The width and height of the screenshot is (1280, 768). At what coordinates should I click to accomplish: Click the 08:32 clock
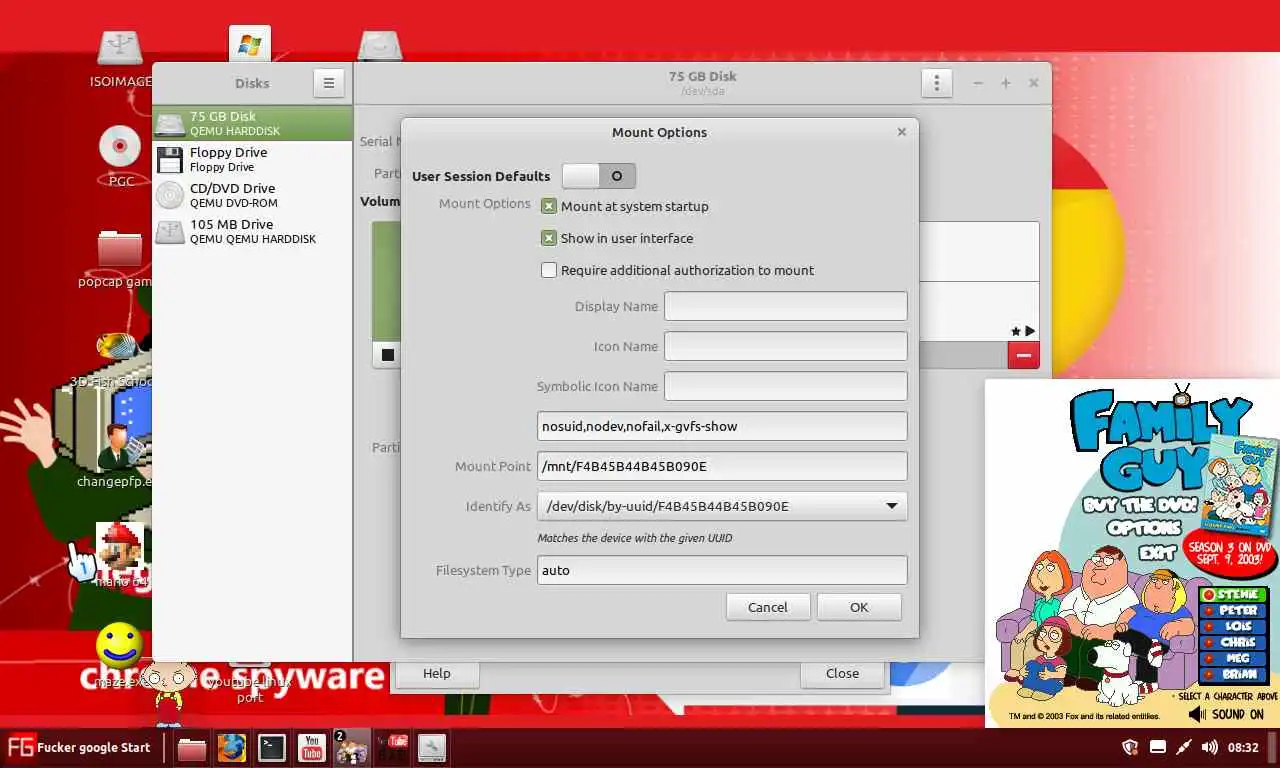pyautogui.click(x=1243, y=747)
